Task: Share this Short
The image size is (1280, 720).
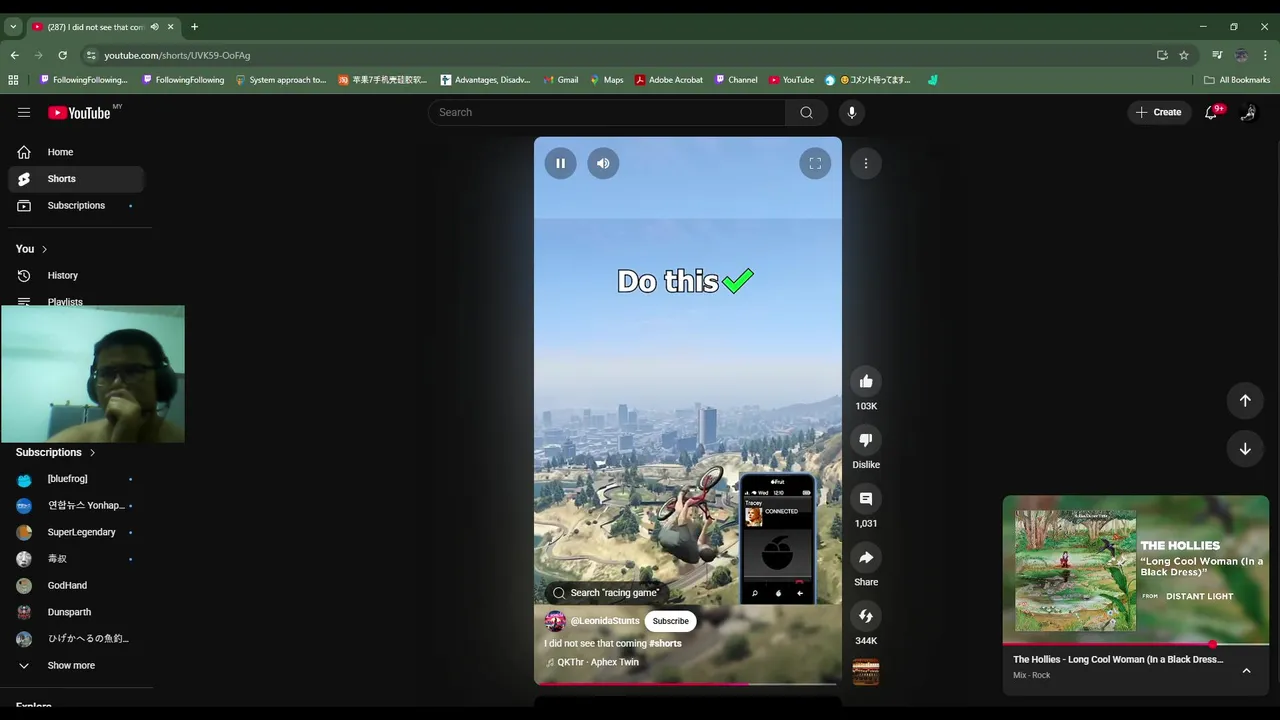Action: click(x=866, y=557)
